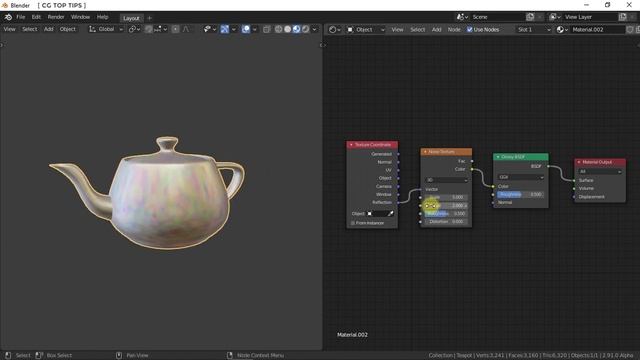The image size is (640, 360).
Task: Collapse the Material Output node
Action: pos(579,162)
